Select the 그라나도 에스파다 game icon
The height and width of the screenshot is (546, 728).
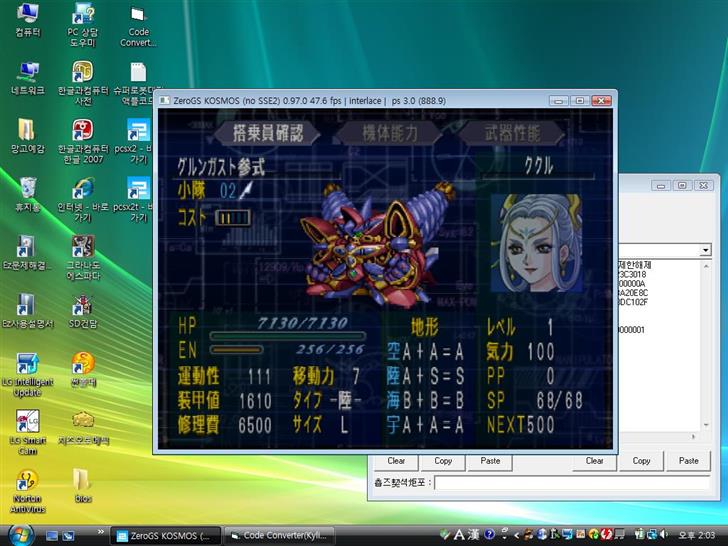(83, 258)
